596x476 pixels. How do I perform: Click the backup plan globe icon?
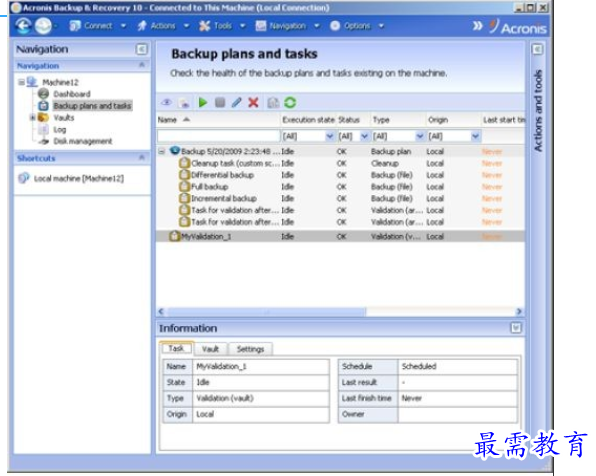click(175, 151)
